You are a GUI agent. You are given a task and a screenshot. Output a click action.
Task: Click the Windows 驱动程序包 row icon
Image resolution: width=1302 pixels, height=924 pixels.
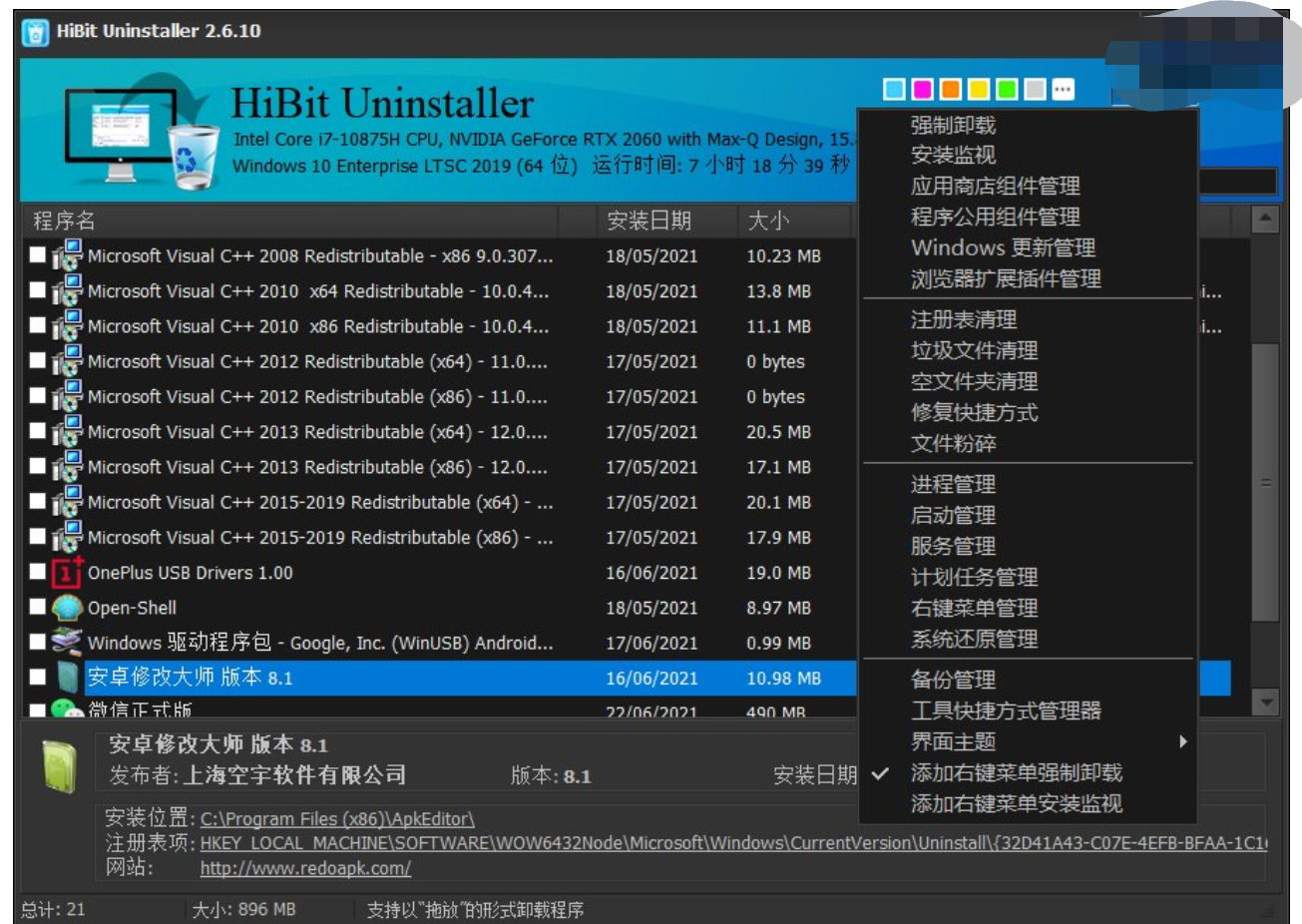67,643
